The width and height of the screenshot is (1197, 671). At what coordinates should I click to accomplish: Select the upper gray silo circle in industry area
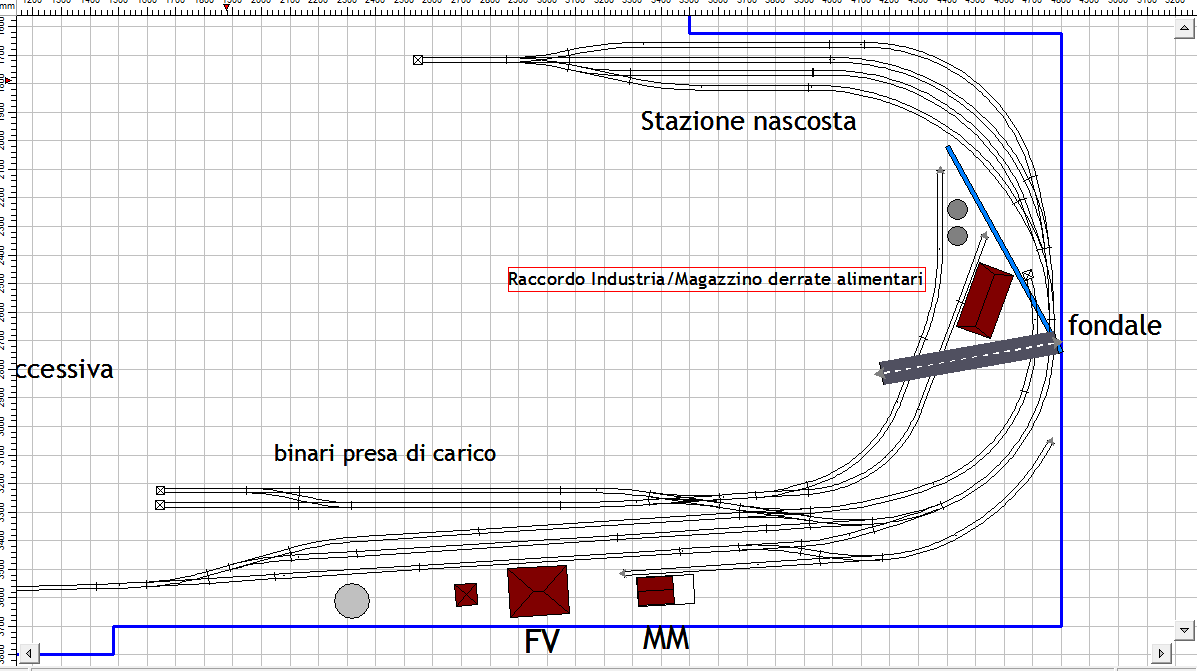pos(957,209)
